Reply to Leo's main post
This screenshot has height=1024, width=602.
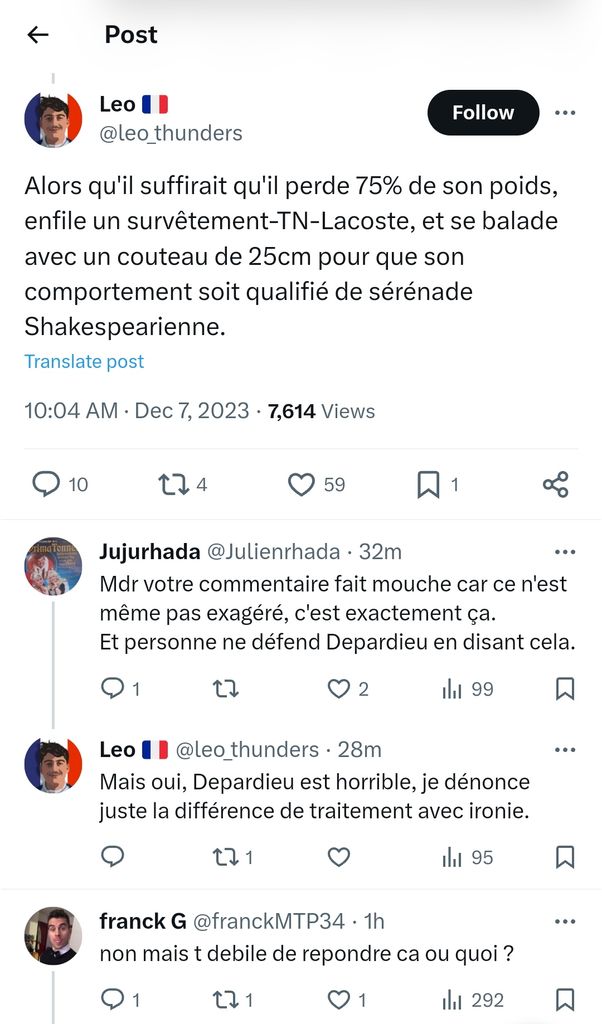click(47, 484)
